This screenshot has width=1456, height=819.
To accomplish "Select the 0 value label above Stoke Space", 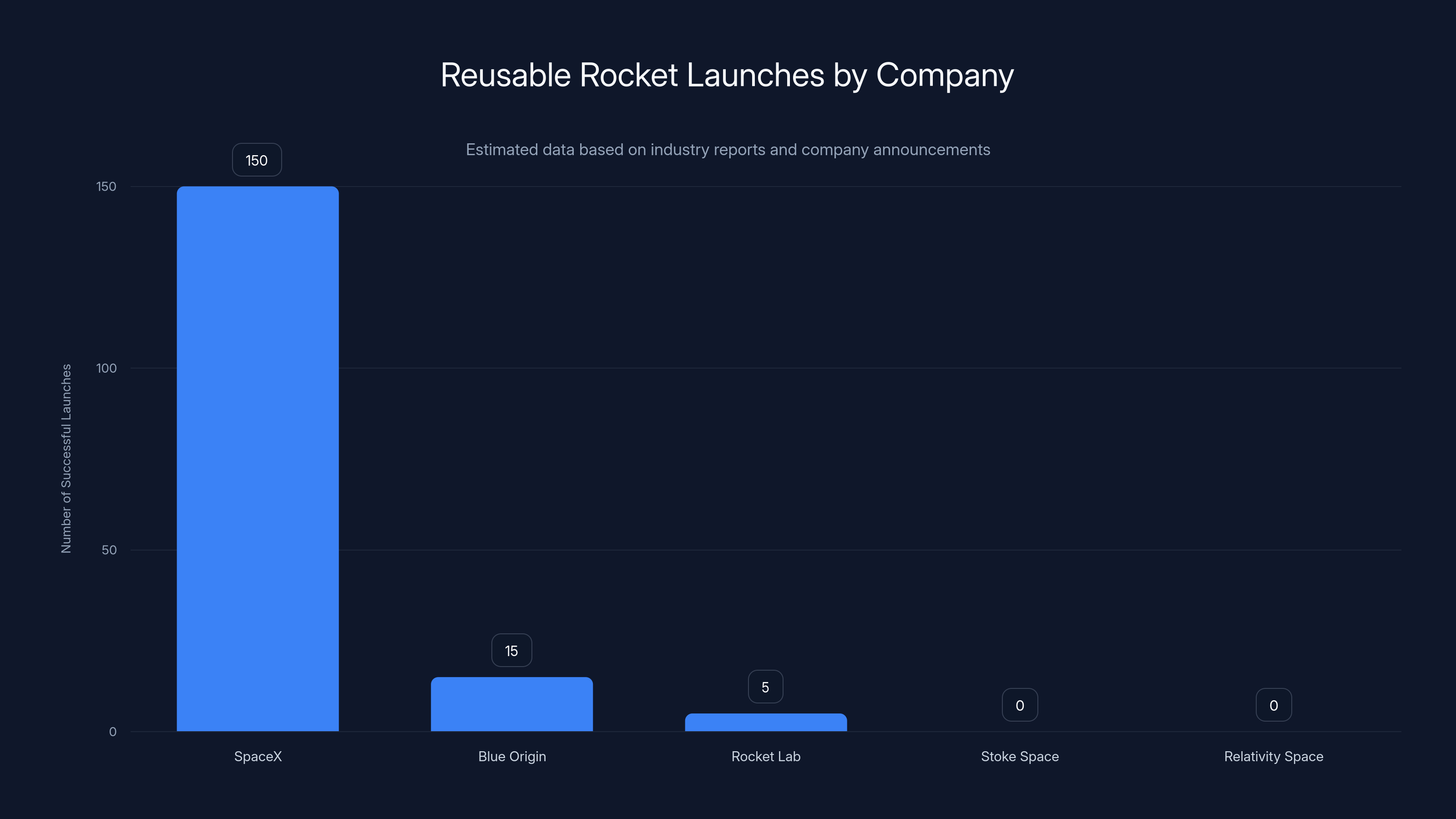I will tap(1020, 705).
